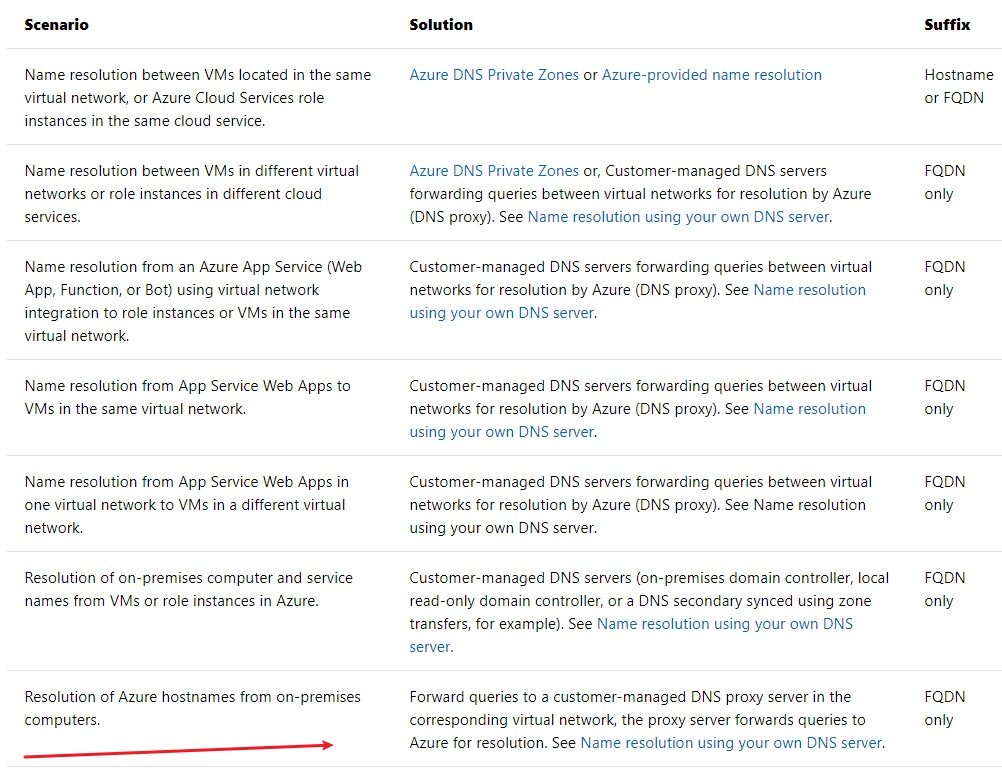Open Azure DNS Private Zones link for same-network VMs
This screenshot has width=1002, height=768.
494,75
